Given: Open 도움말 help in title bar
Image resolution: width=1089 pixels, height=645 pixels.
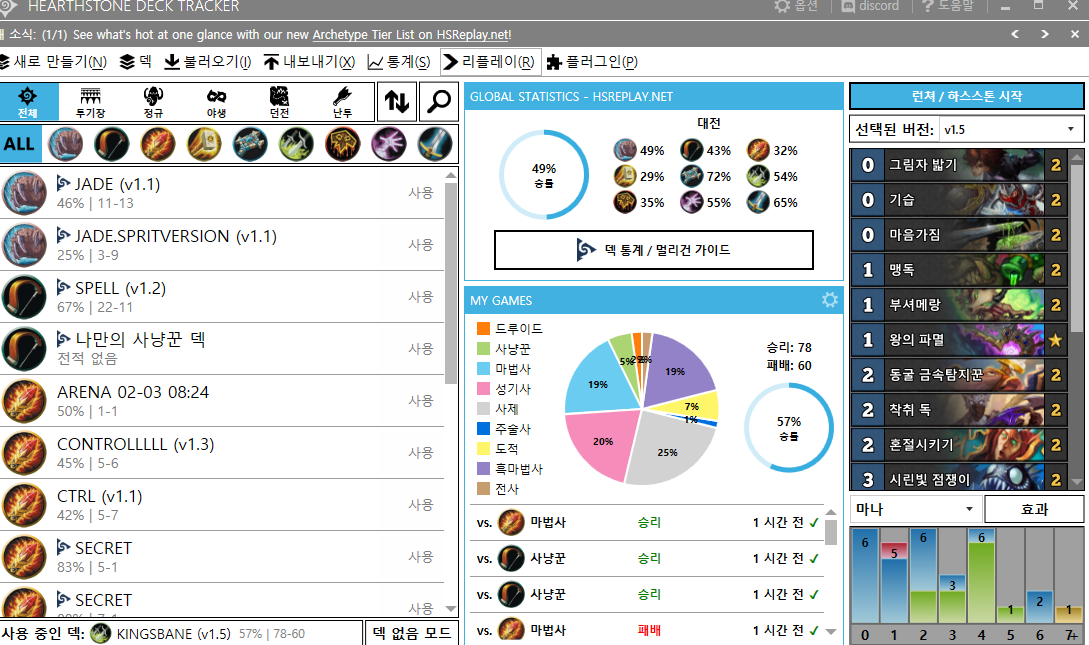Looking at the screenshot, I should coord(948,6).
